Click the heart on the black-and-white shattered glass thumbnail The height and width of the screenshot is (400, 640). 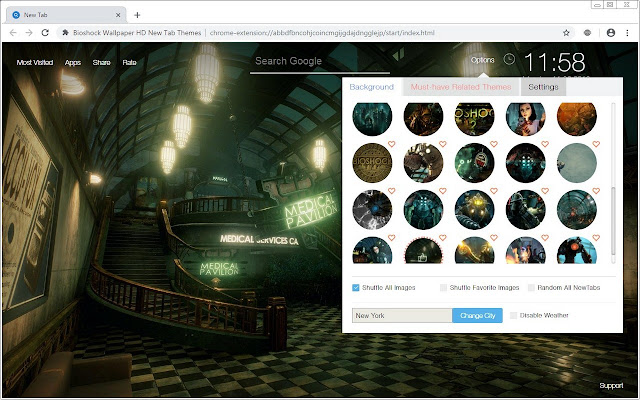(x=391, y=191)
